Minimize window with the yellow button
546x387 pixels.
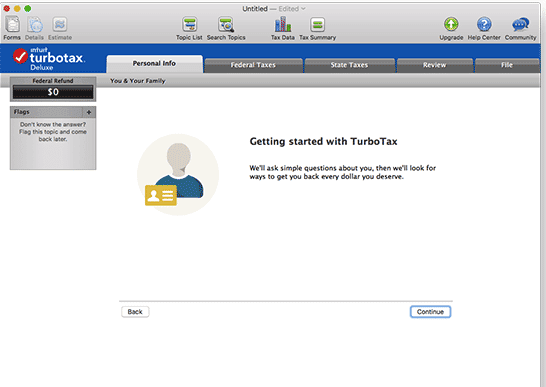coord(17,8)
